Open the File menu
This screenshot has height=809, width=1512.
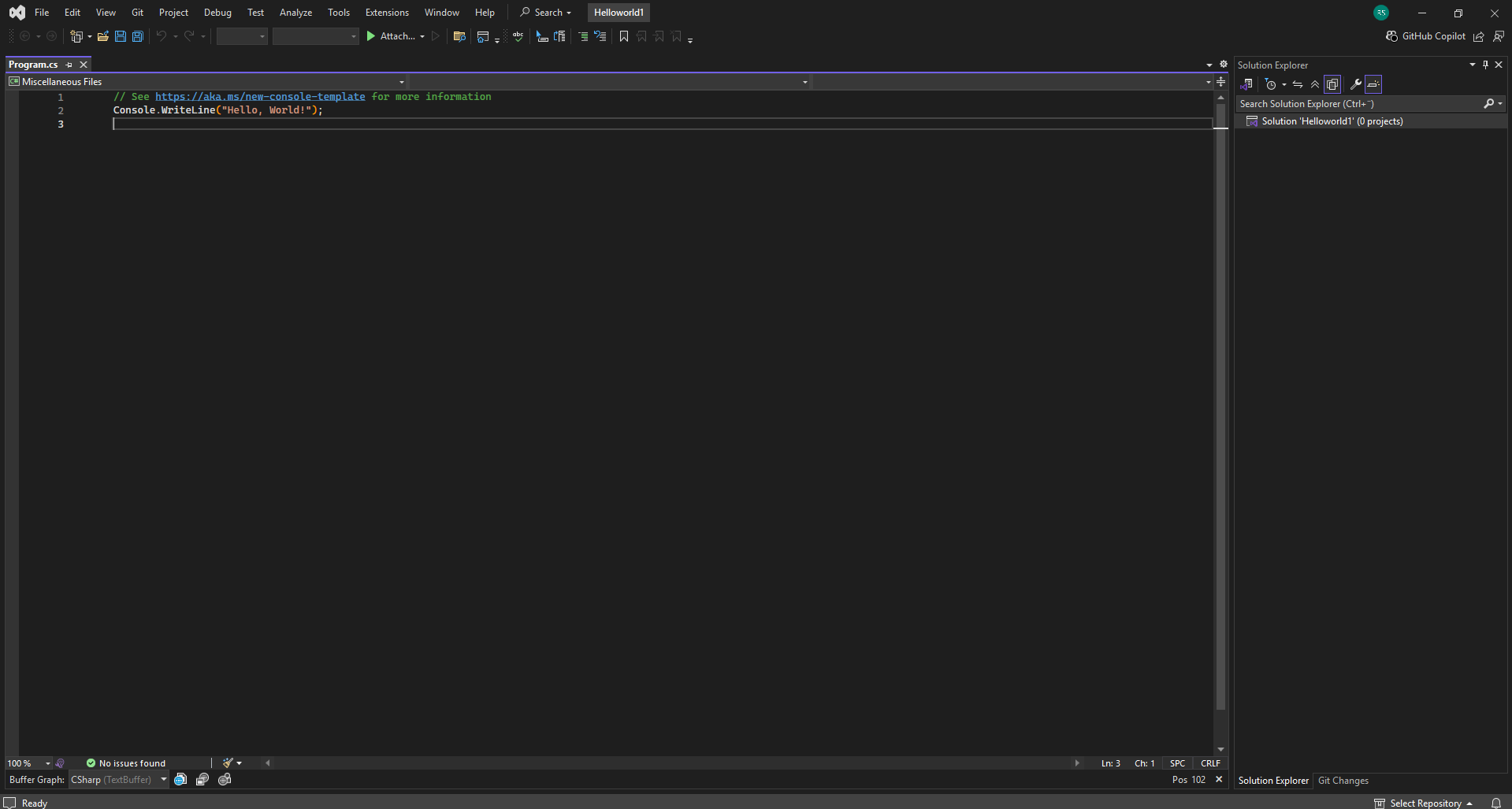pos(42,13)
